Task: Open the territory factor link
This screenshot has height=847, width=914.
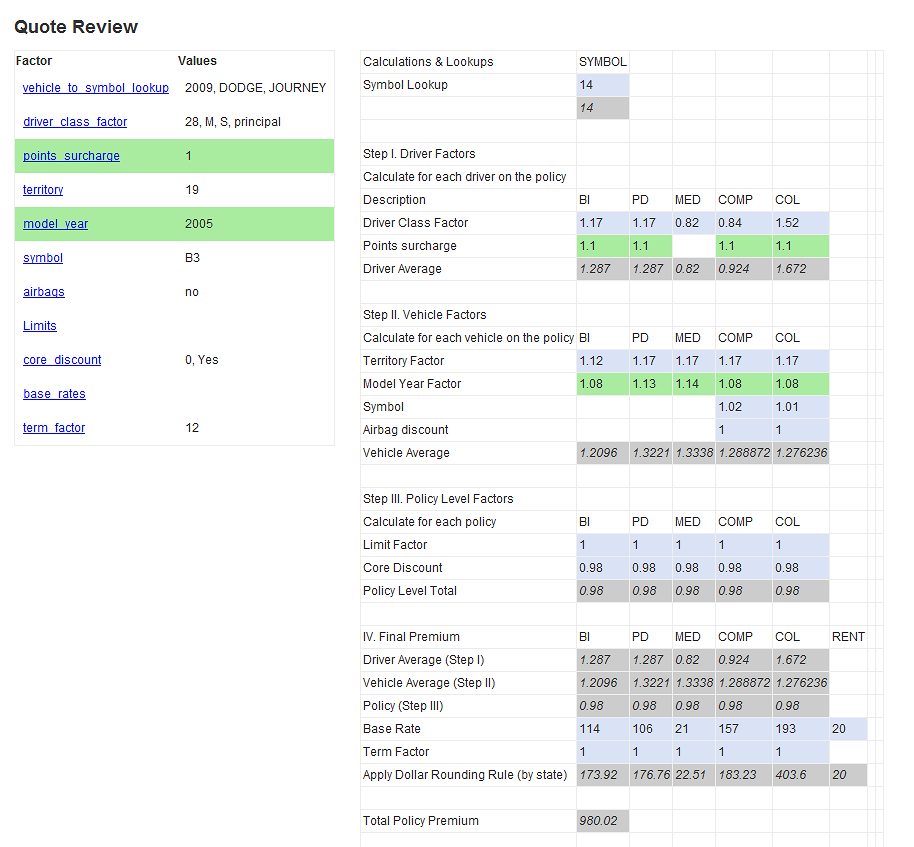Action: pos(43,190)
